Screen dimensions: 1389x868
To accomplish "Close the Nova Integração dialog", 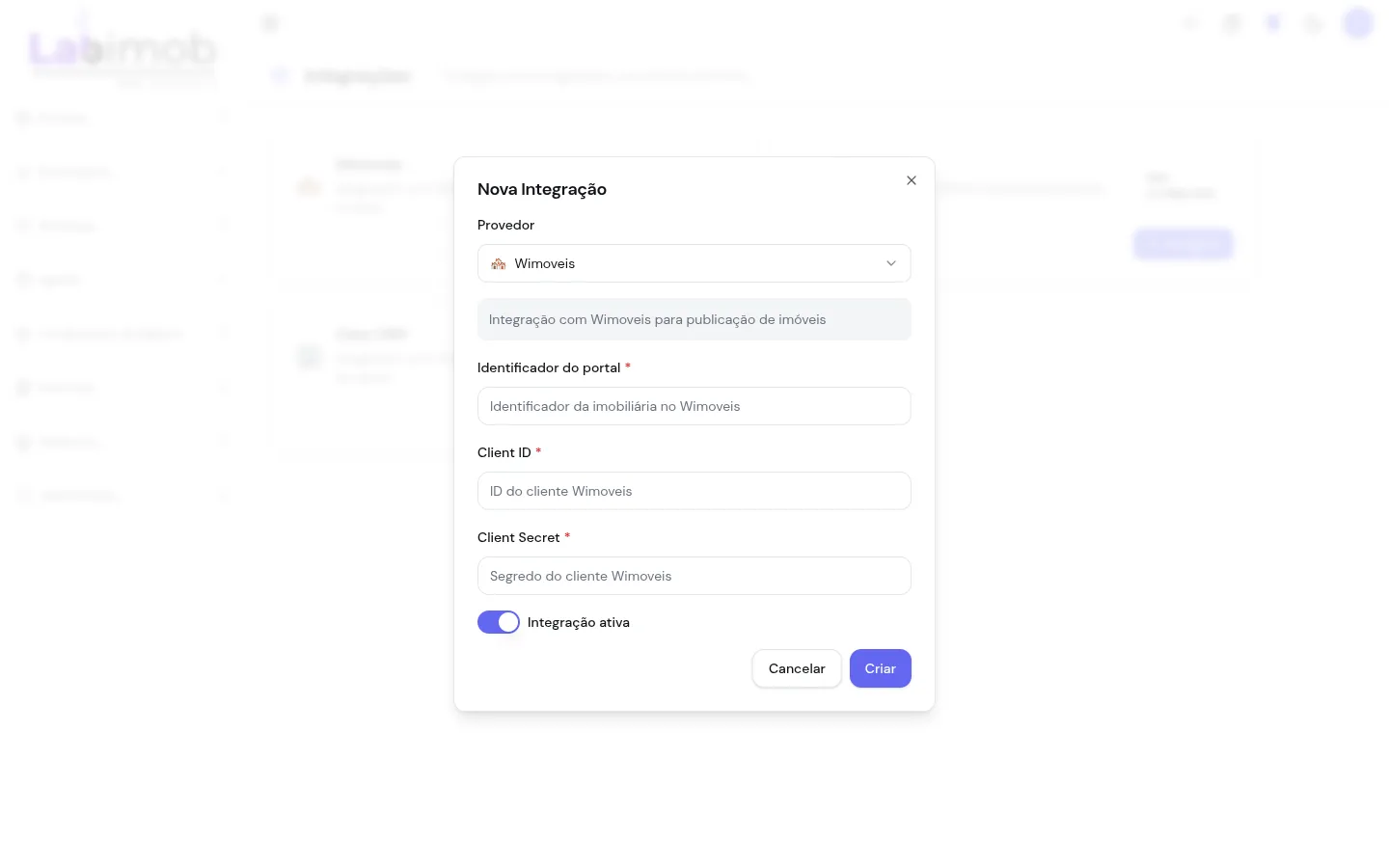I will (x=912, y=180).
